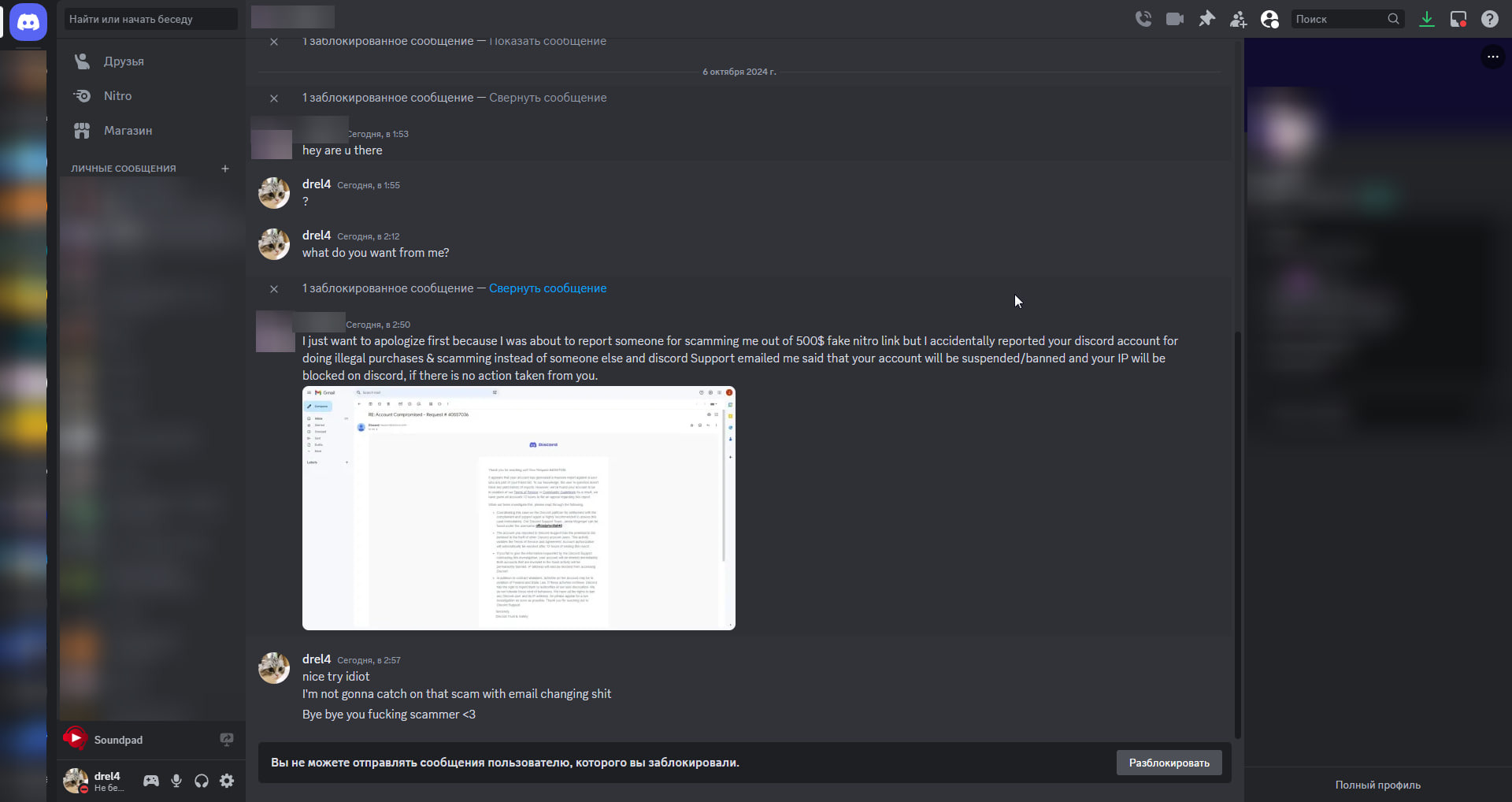Viewport: 1512px width, 802px height.
Task: Click 'Bye bye you fucking scammer <3' message
Action: (x=389, y=715)
